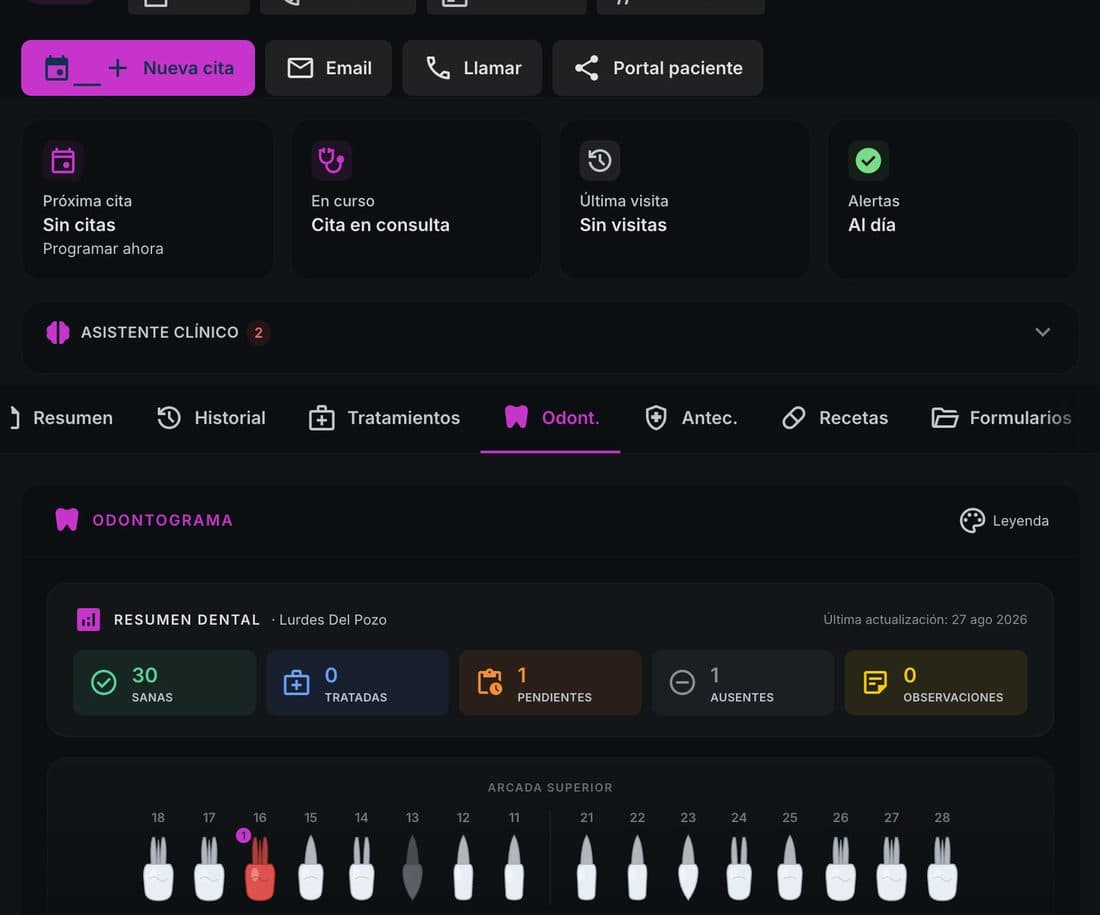This screenshot has height=915, width=1100.
Task: Open the Antec. tab
Action: [x=690, y=418]
